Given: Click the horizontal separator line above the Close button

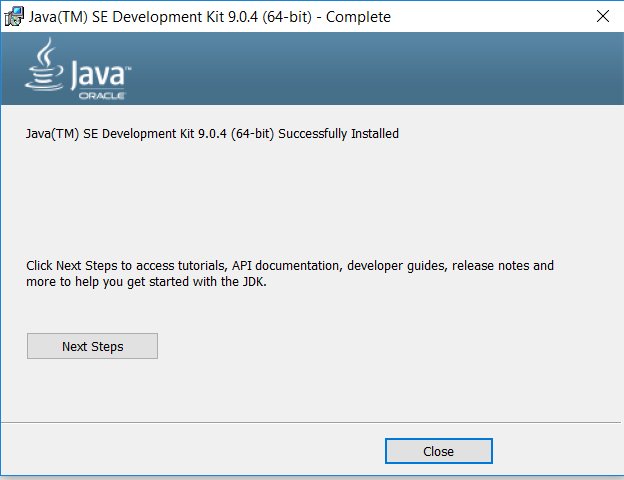Looking at the screenshot, I should (310, 422).
